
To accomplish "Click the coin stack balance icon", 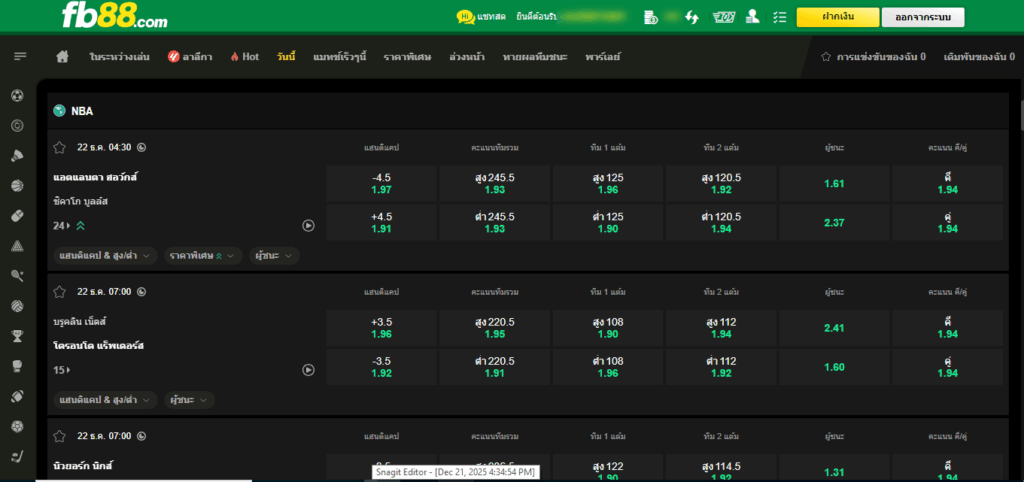I will pos(650,17).
